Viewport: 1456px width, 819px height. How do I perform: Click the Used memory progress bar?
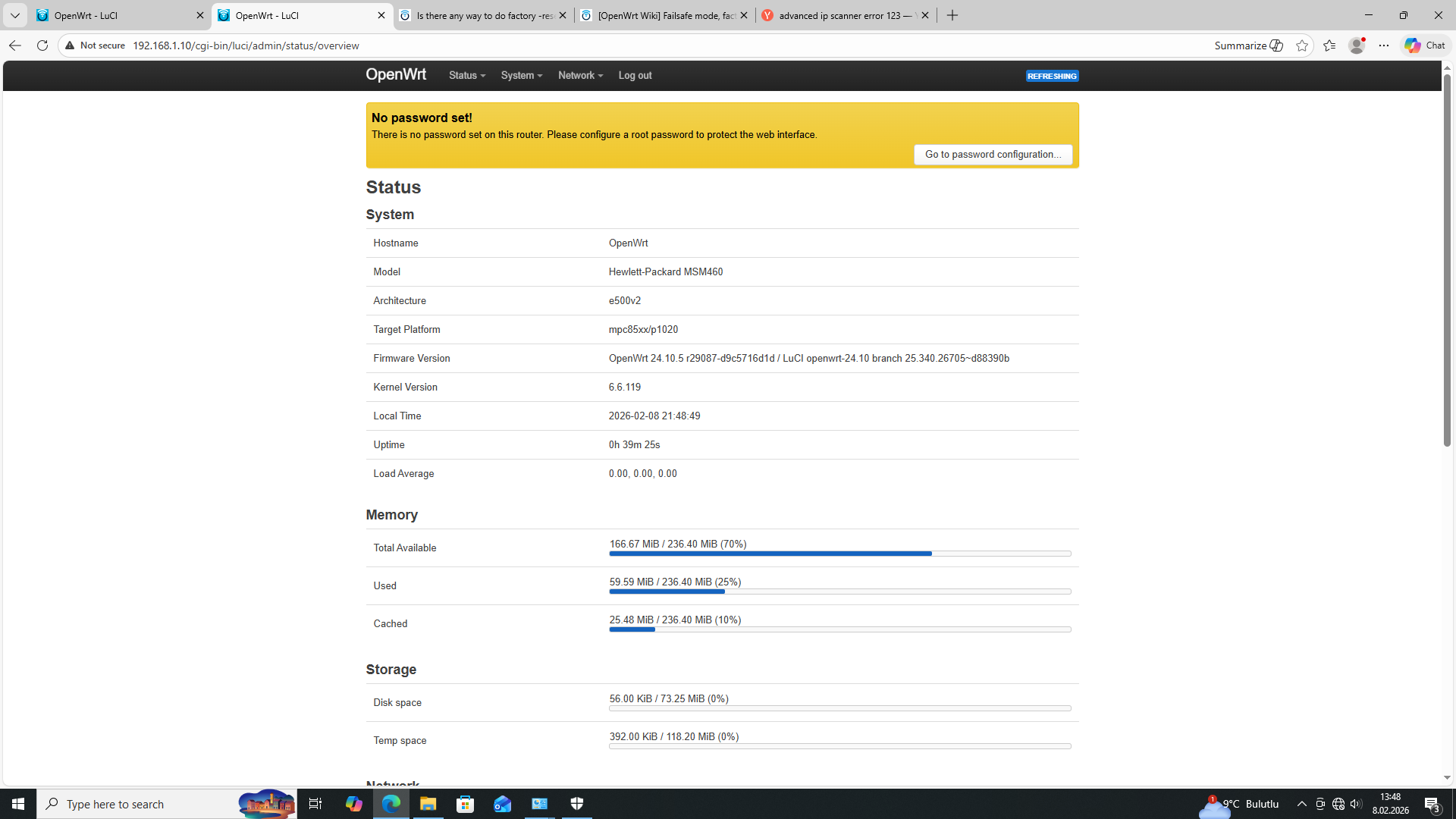(x=839, y=591)
